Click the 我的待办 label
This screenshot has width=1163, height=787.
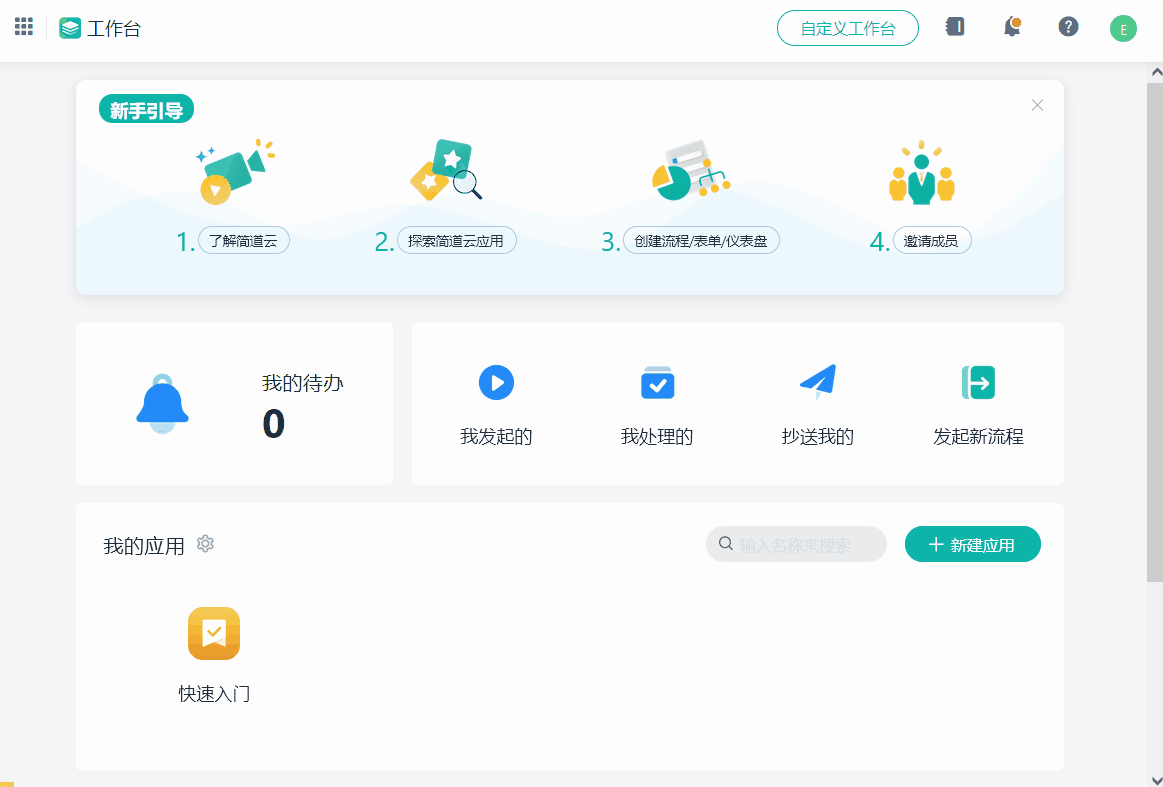coord(303,383)
